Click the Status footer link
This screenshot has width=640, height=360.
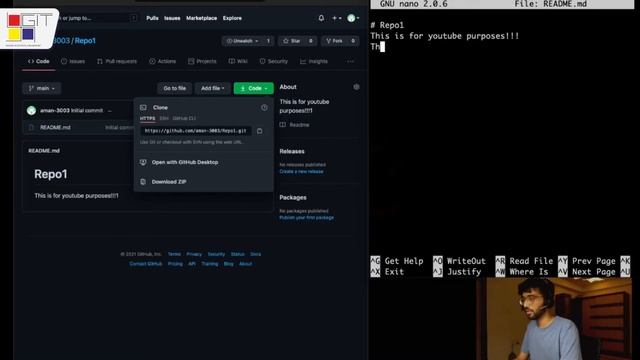[238, 254]
